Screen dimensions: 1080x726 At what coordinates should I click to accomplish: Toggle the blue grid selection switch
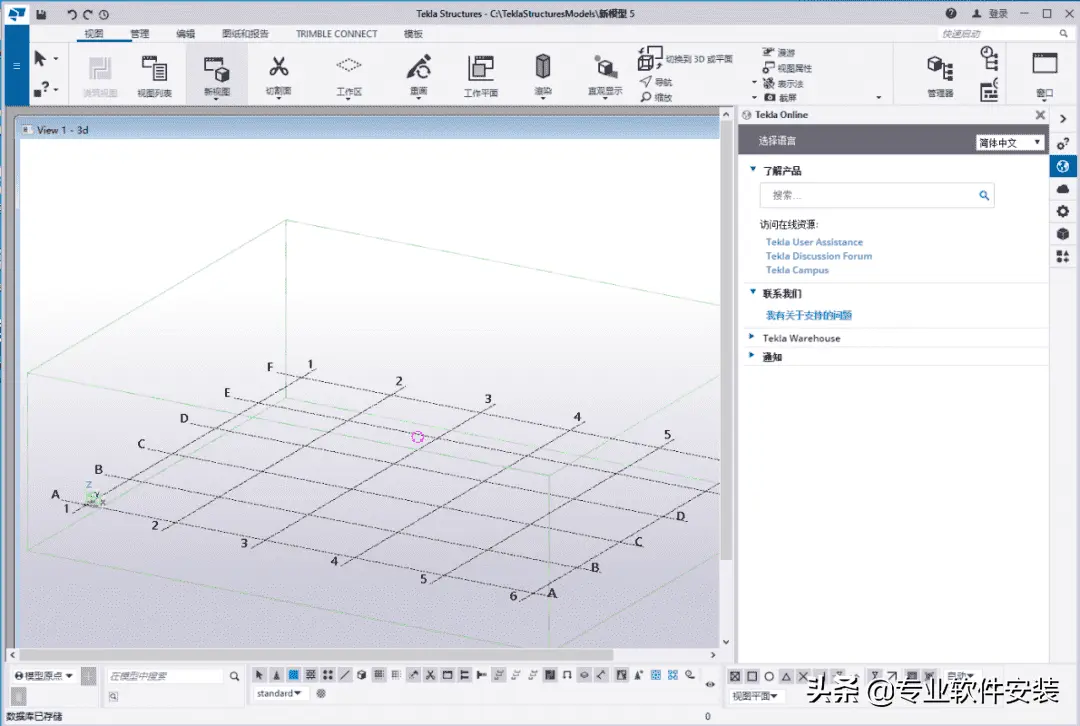point(293,675)
